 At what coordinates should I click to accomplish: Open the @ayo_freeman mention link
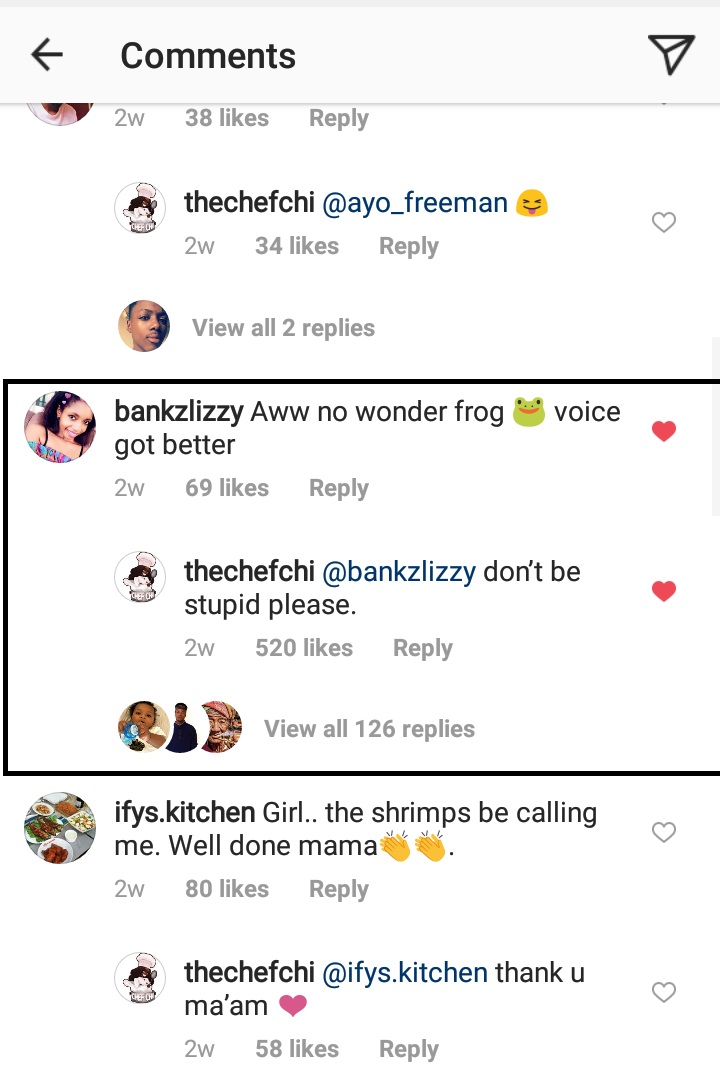[414, 204]
